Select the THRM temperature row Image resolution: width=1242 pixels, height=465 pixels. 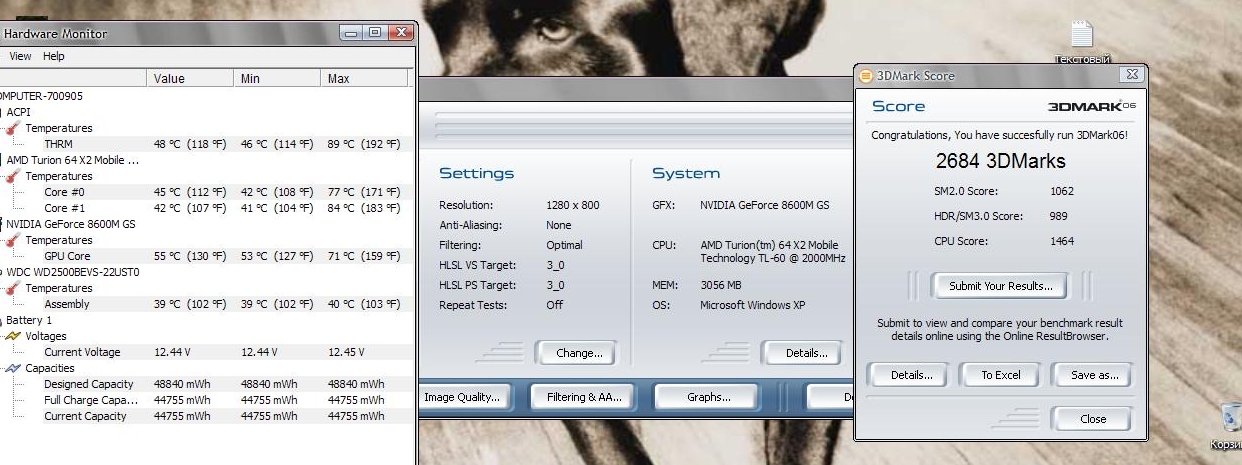click(206, 144)
